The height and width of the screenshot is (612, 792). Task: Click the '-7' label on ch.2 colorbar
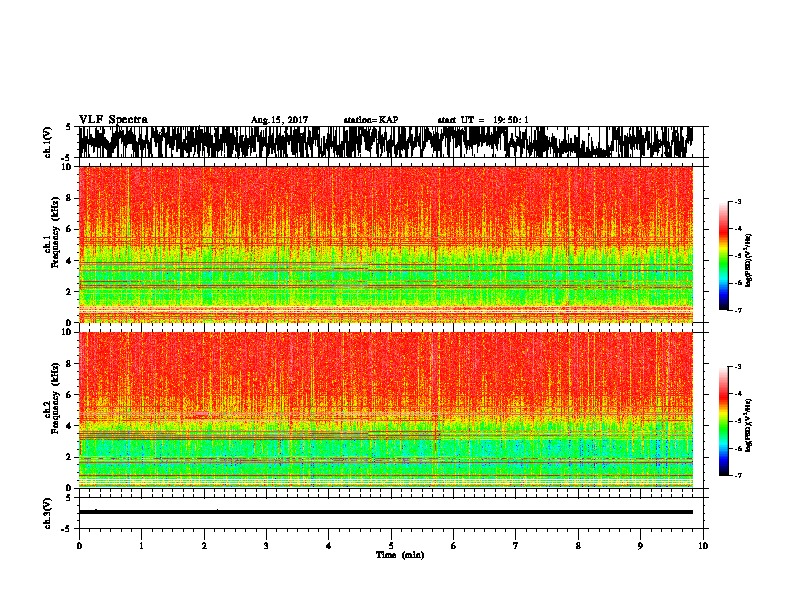pos(738,475)
